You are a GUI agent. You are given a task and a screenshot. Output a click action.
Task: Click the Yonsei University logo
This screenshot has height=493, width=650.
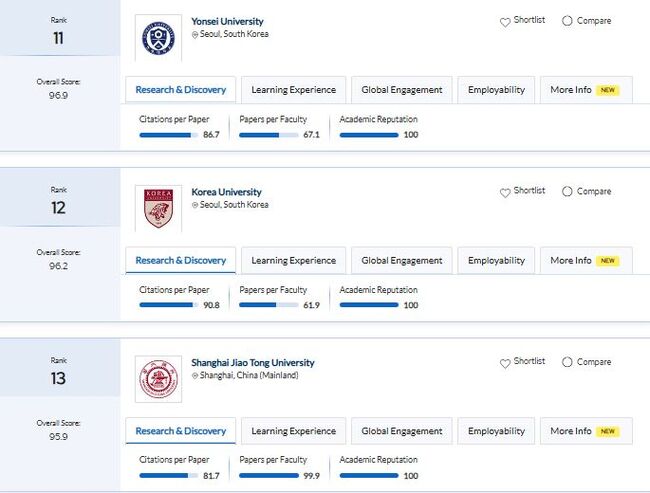pos(158,38)
